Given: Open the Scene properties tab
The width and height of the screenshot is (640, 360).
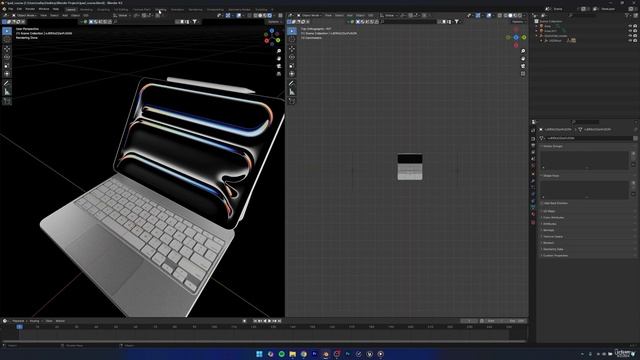Looking at the screenshot, I should coord(533,159).
